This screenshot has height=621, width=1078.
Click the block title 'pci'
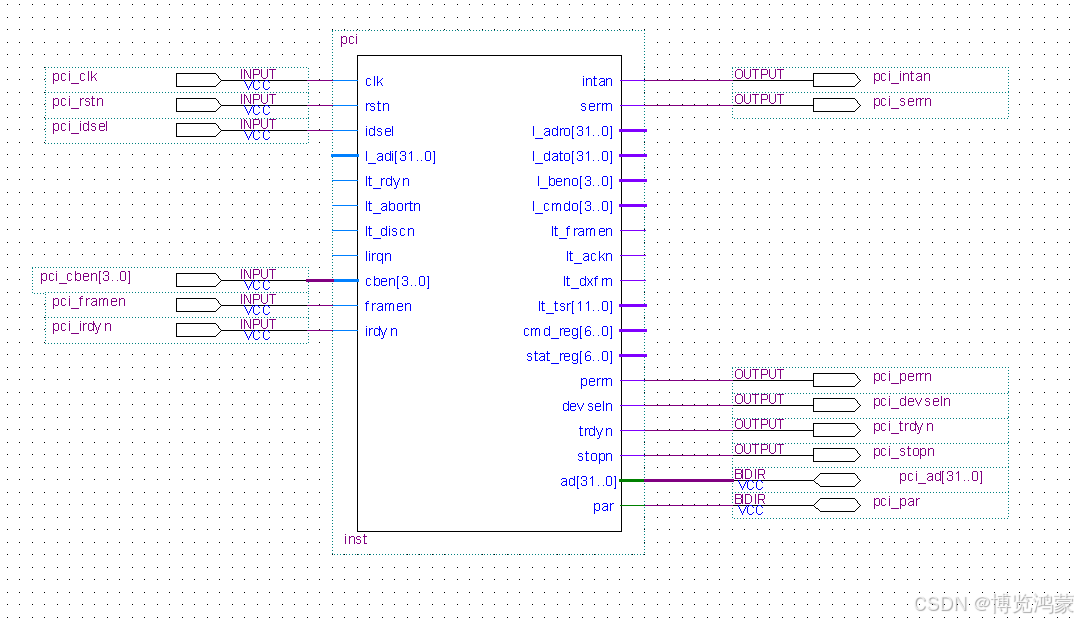pyautogui.click(x=349, y=39)
